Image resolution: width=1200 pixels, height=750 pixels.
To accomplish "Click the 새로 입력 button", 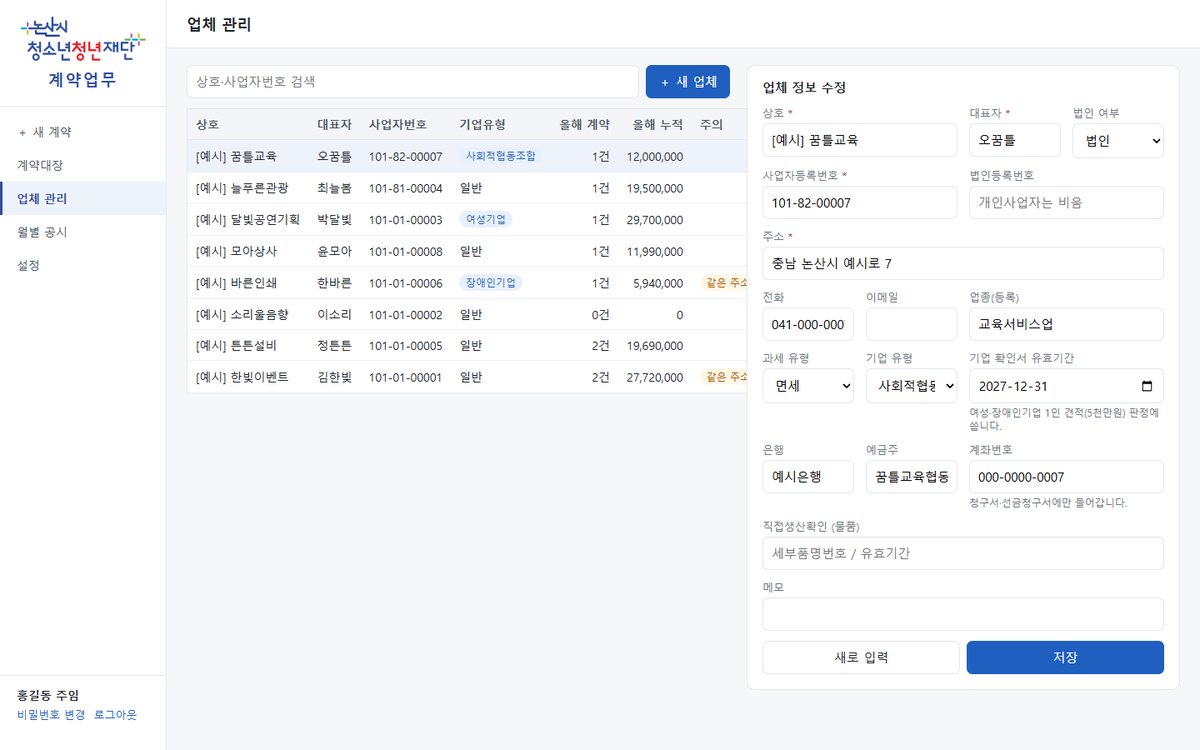I will tap(861, 658).
